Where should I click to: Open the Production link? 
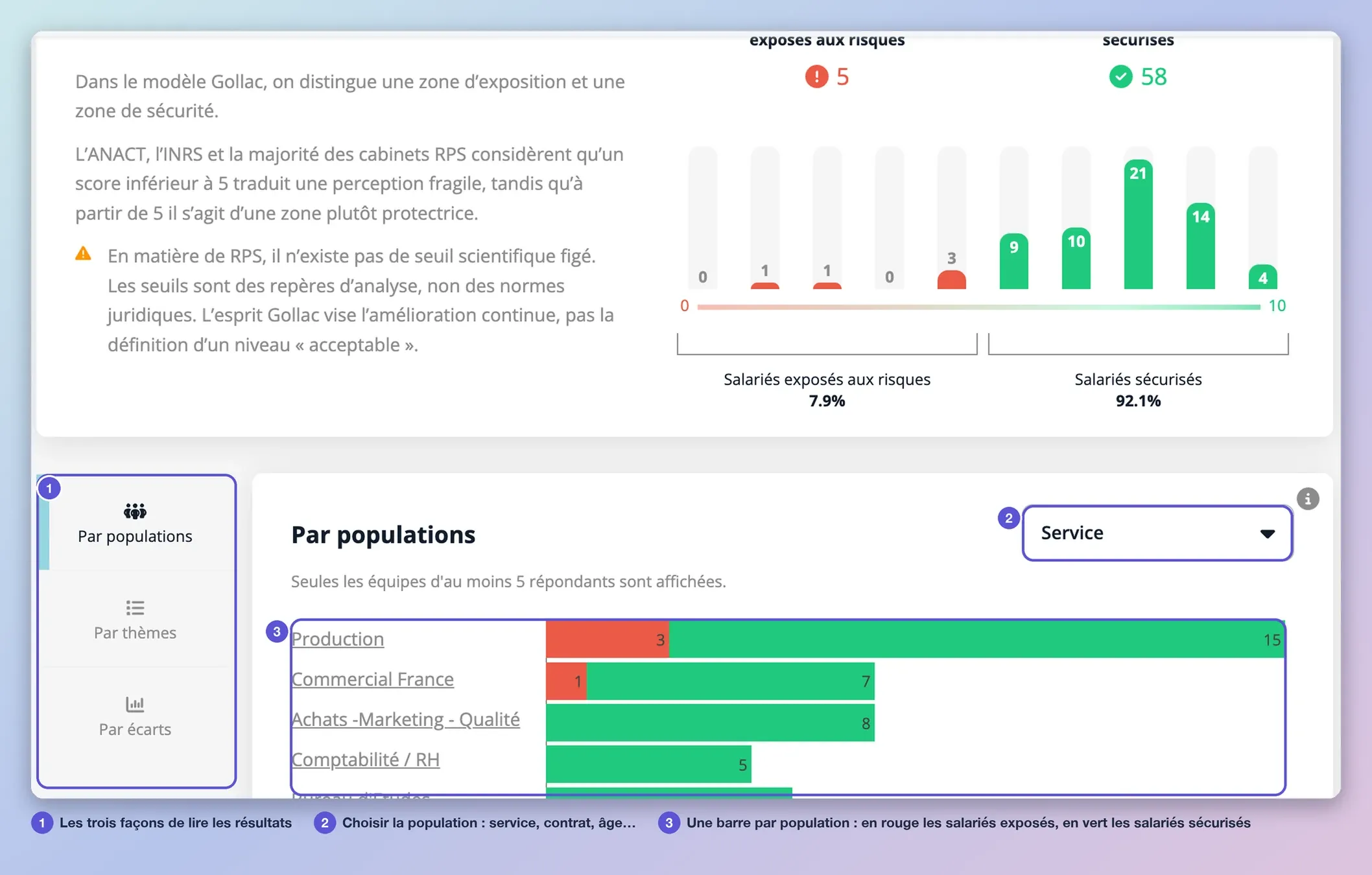pos(338,639)
